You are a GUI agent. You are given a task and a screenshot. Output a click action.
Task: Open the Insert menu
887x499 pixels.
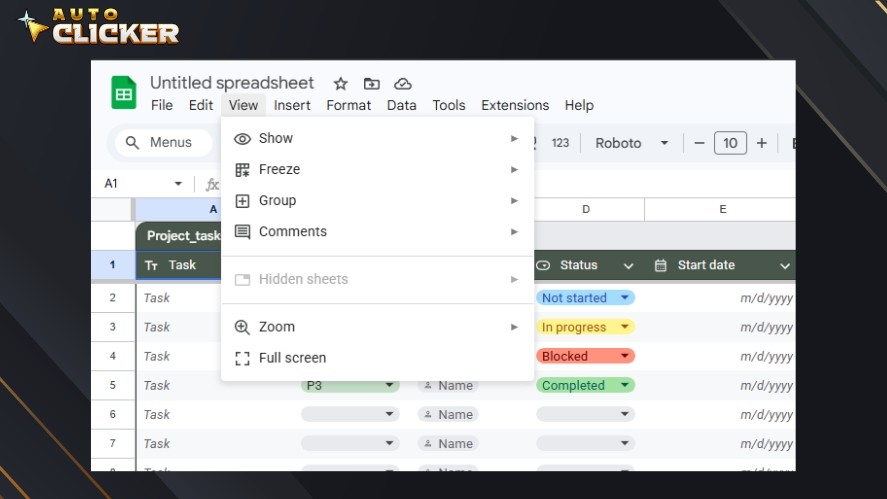pyautogui.click(x=292, y=105)
